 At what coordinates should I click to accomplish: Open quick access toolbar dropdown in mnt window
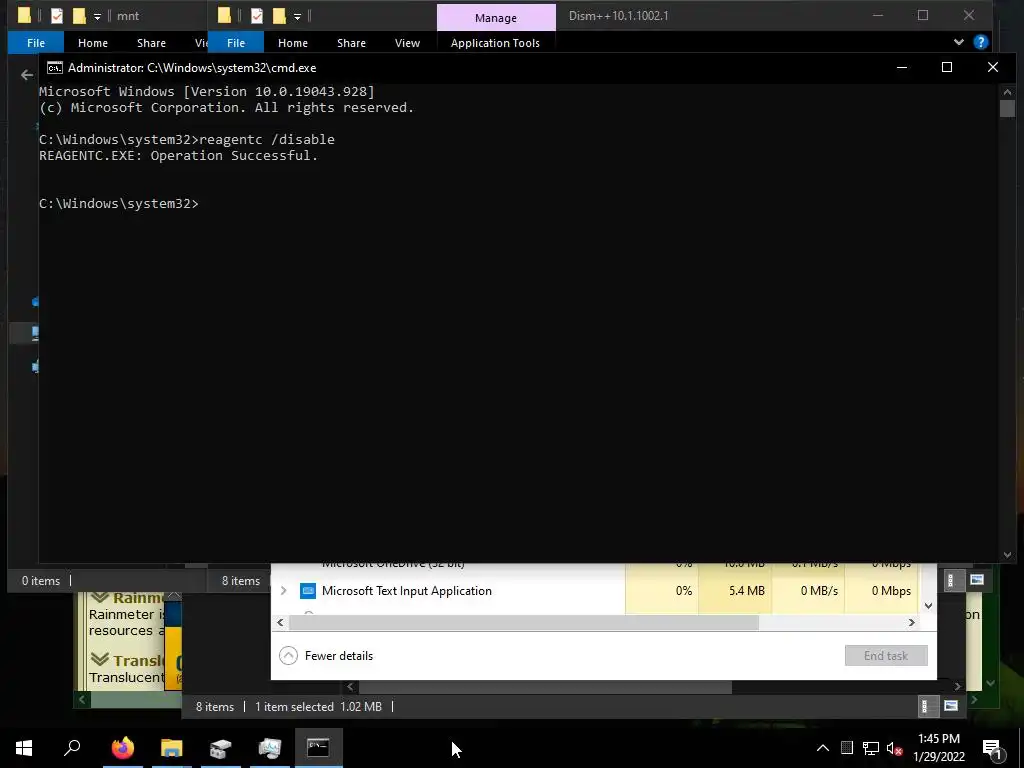[97, 16]
